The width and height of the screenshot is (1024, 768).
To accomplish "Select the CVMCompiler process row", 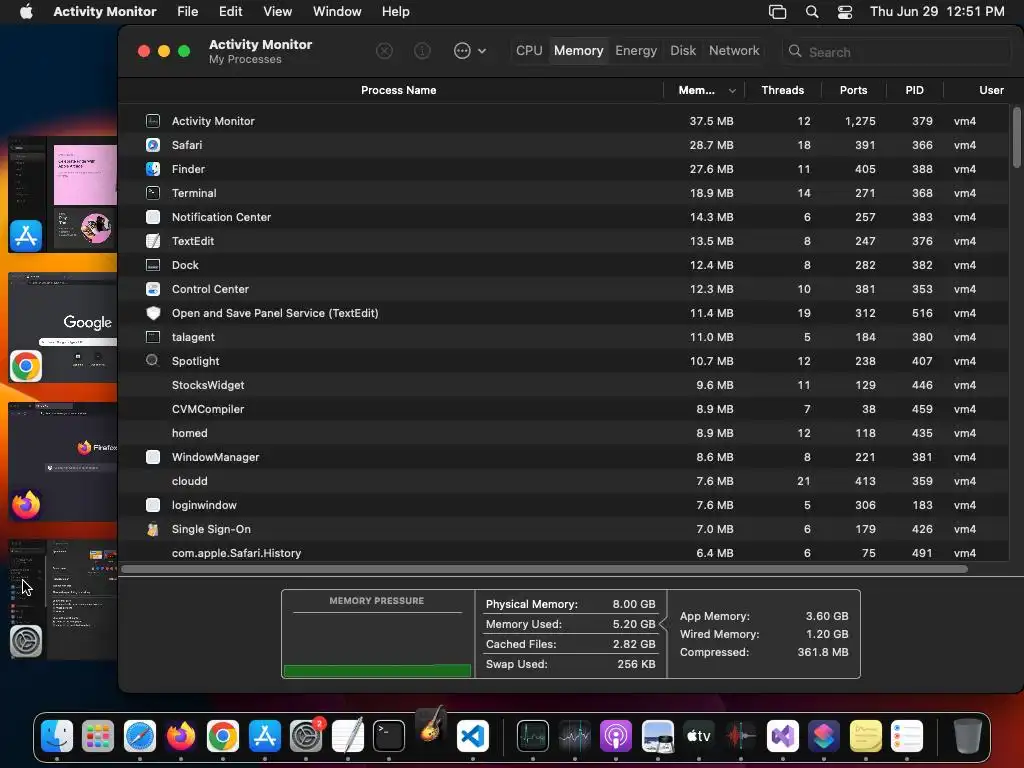I will [x=564, y=409].
